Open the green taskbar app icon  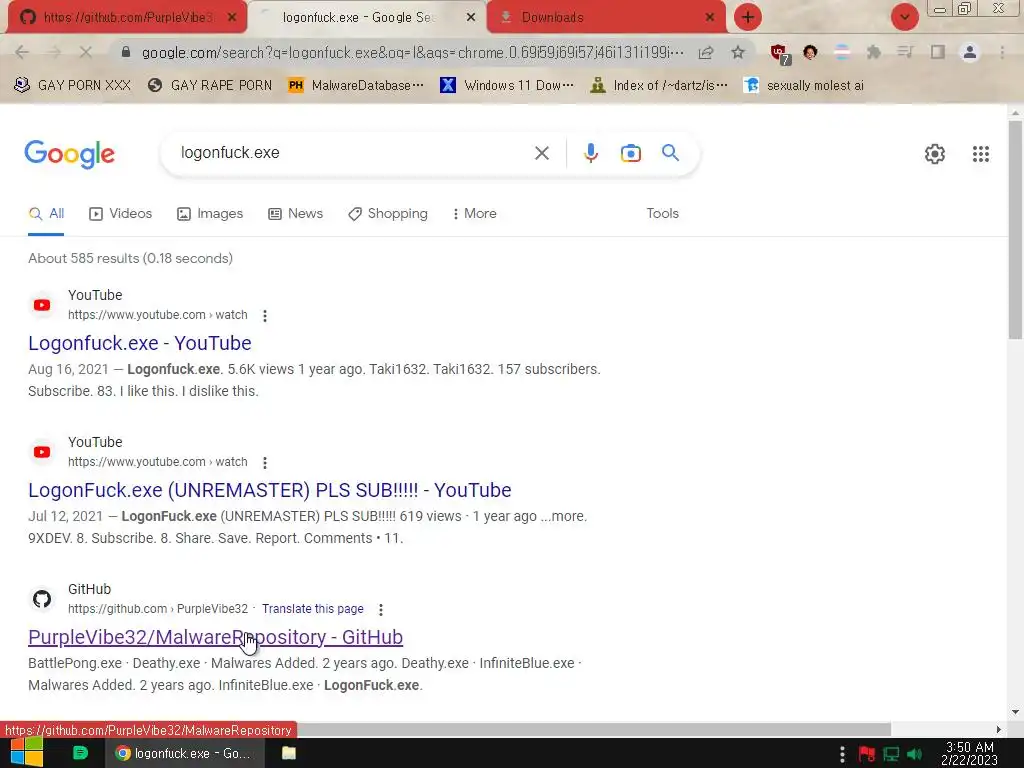[80, 753]
